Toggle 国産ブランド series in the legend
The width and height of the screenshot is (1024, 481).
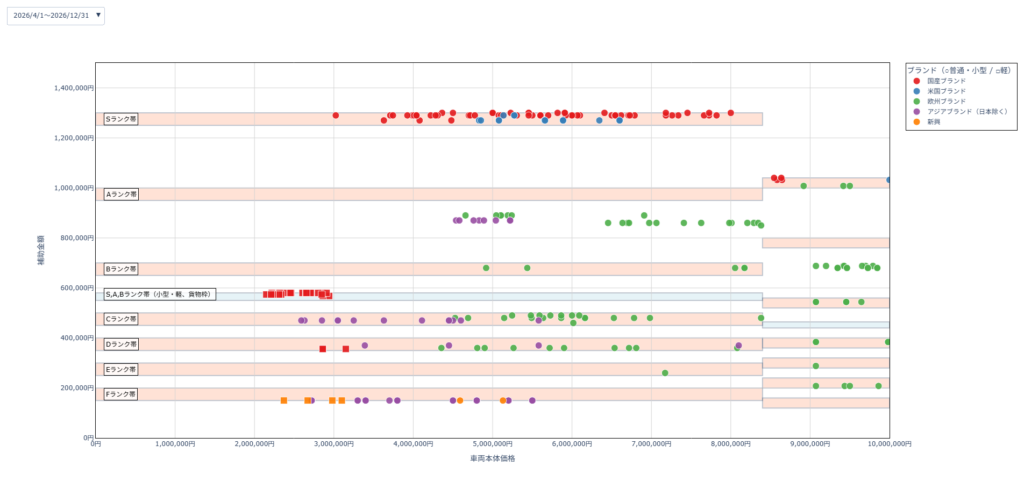point(946,80)
